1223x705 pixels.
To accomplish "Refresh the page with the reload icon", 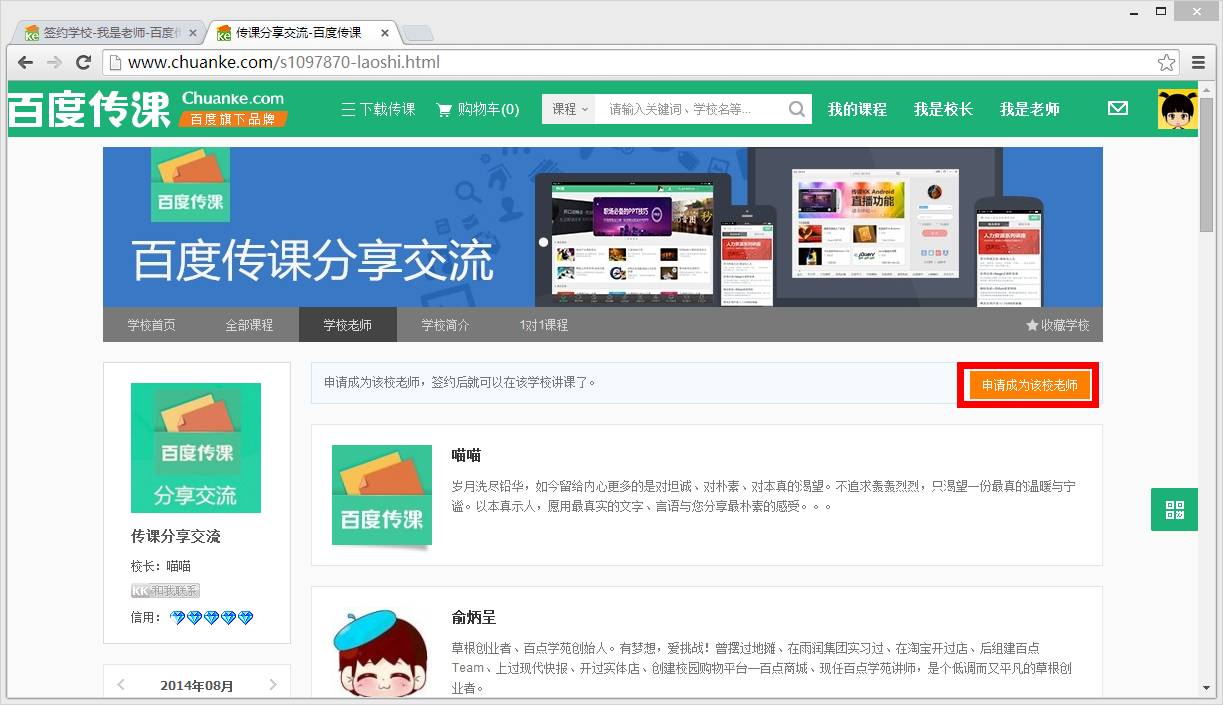I will point(84,61).
